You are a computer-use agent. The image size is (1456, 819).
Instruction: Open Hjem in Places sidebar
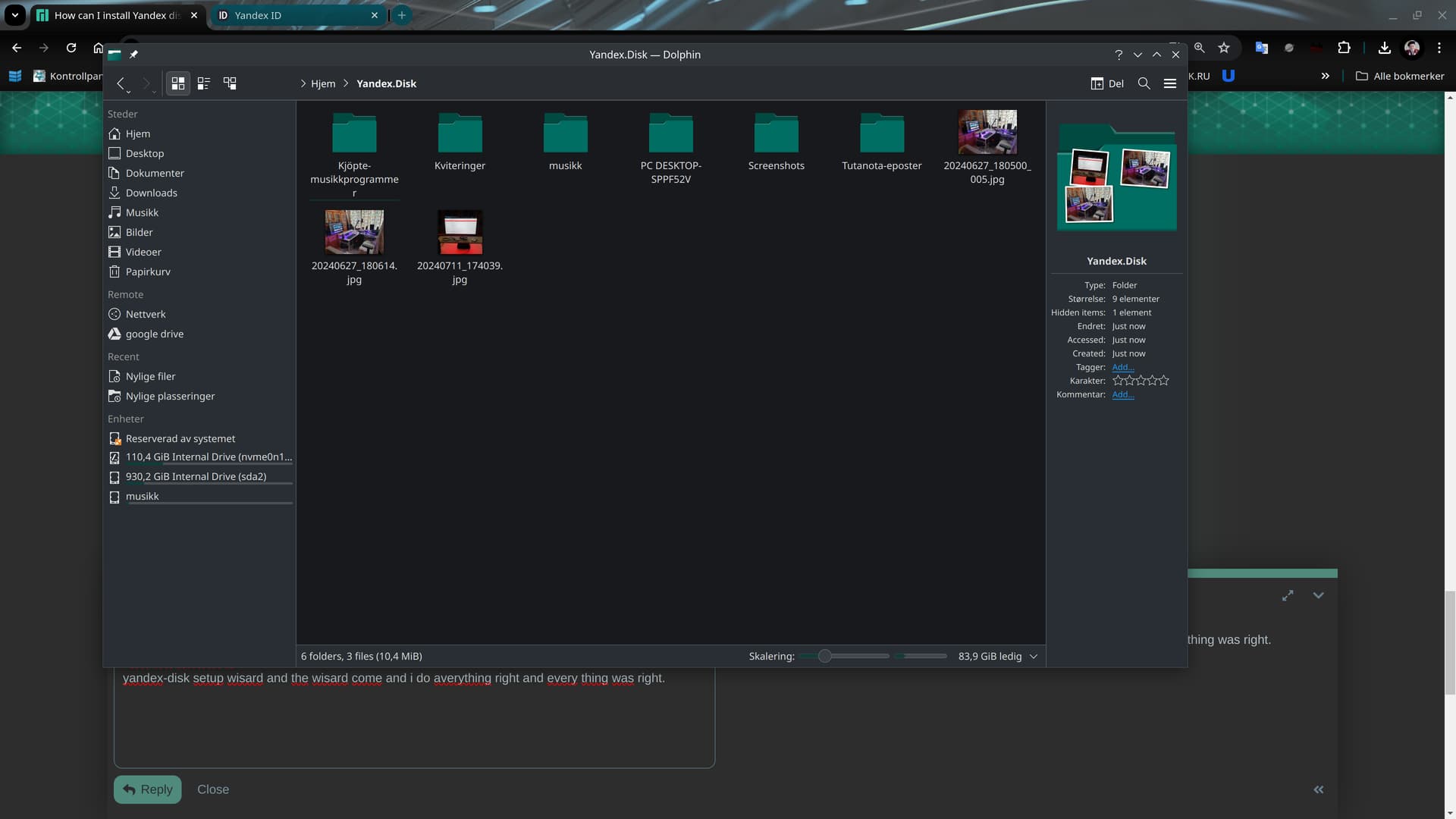click(x=199, y=133)
